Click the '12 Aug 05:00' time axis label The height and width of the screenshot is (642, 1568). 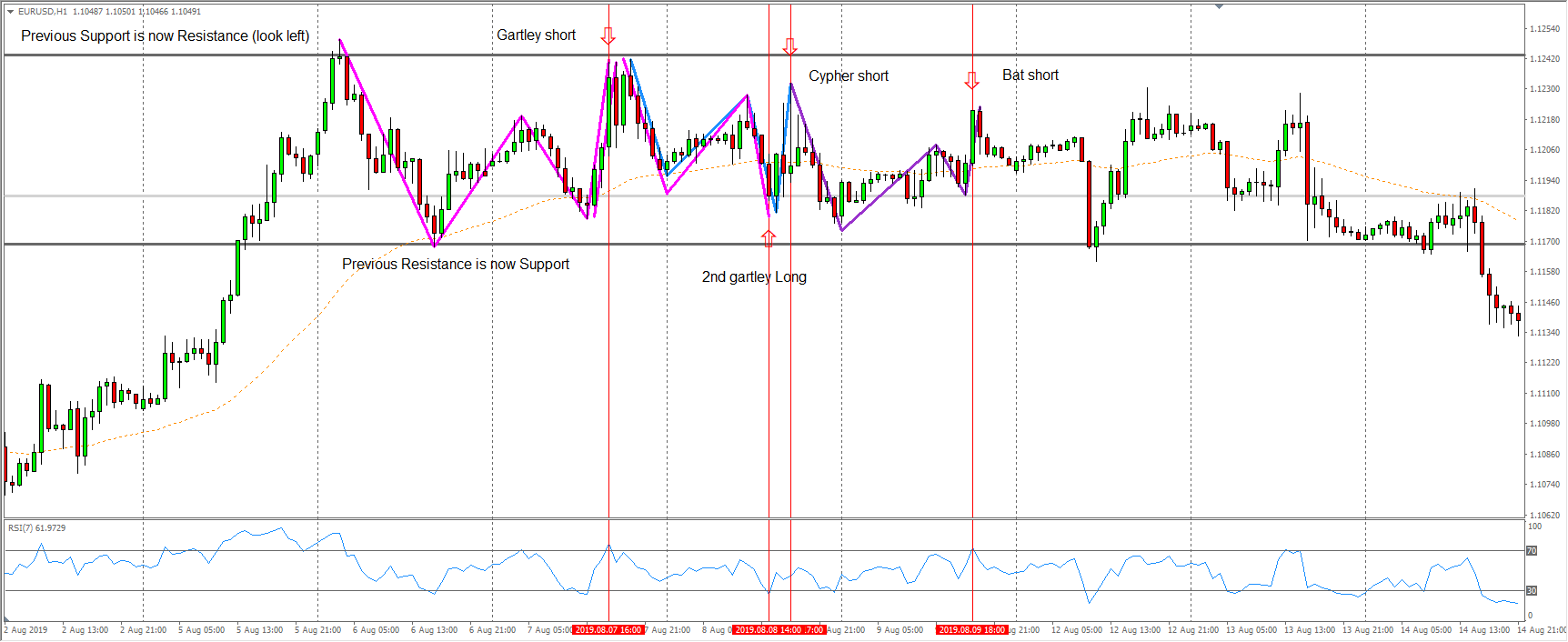[1077, 630]
